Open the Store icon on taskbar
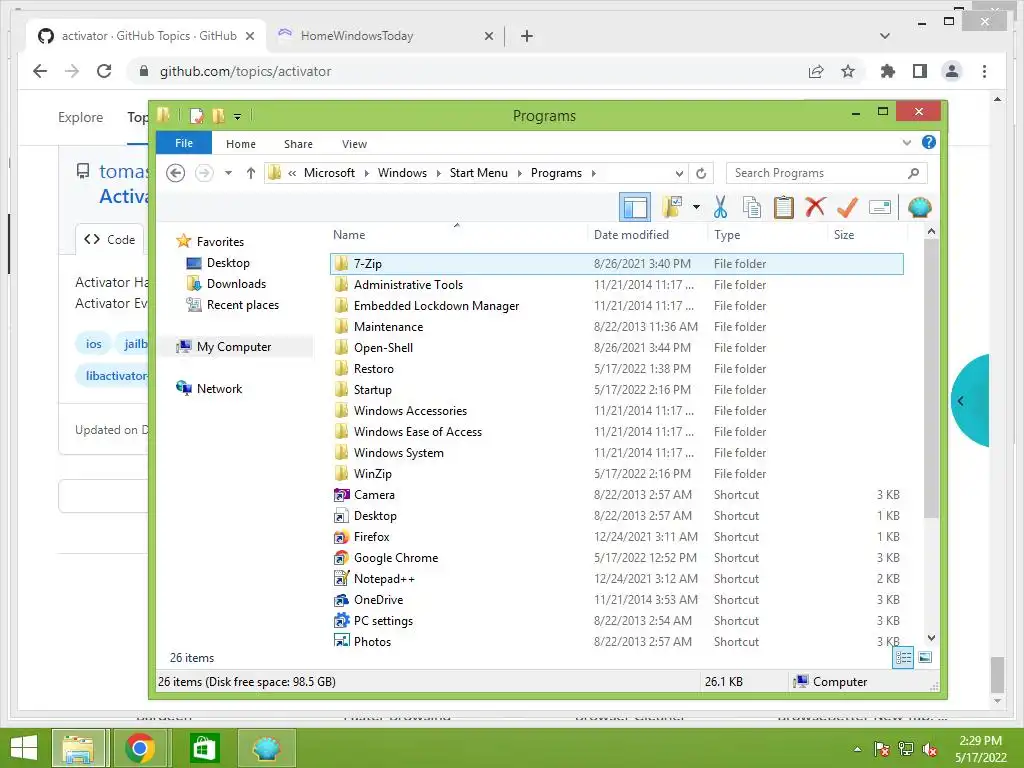 204,748
